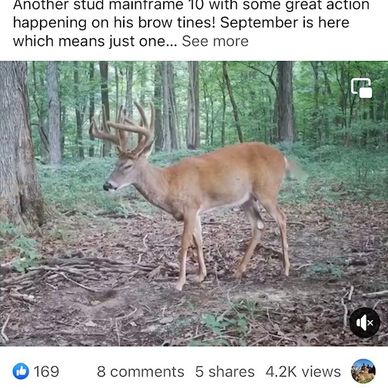Tap the deer video to pause playback
This screenshot has width=388, height=388.
coord(194,203)
